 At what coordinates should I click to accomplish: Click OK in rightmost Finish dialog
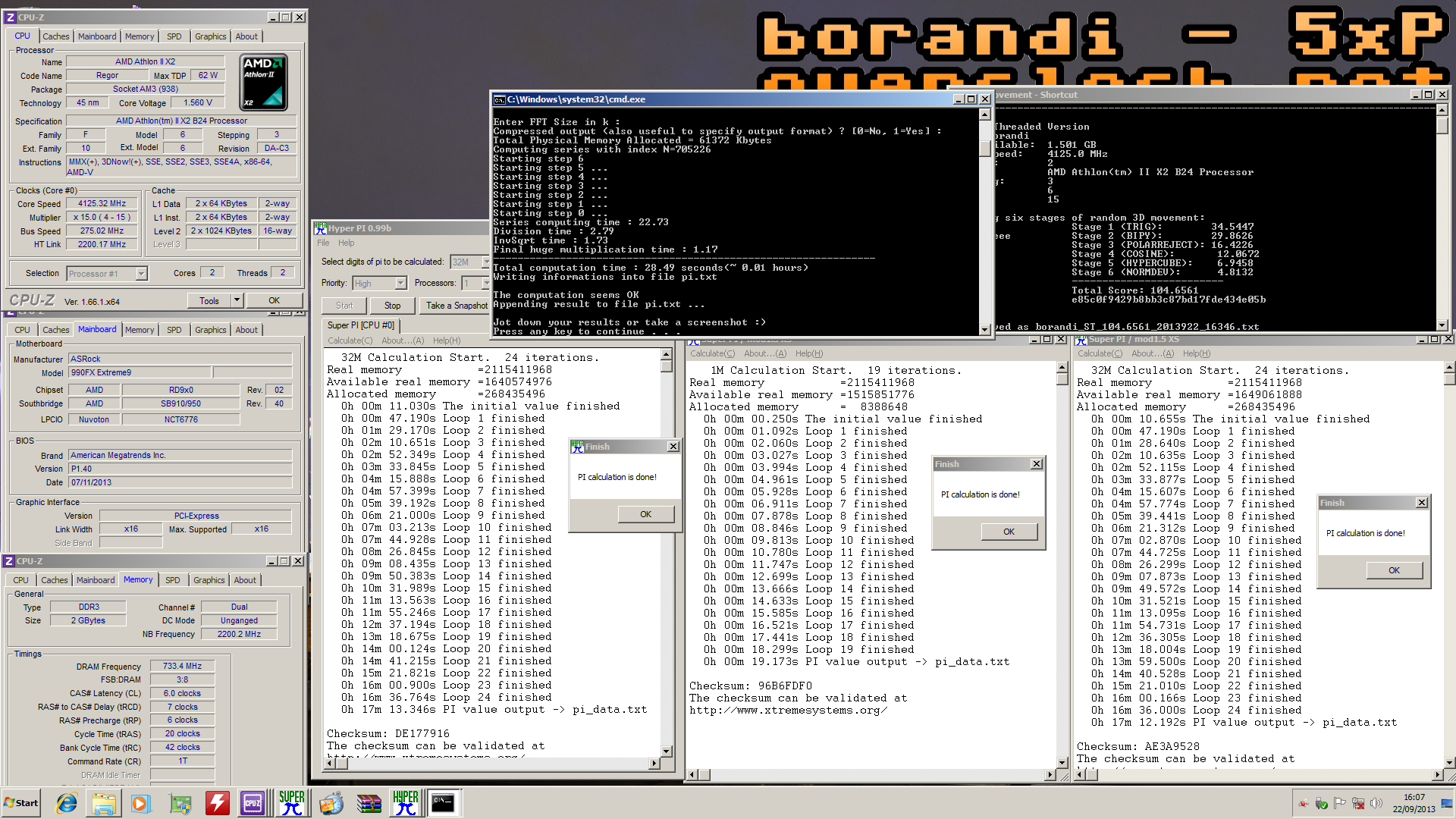coord(1395,570)
